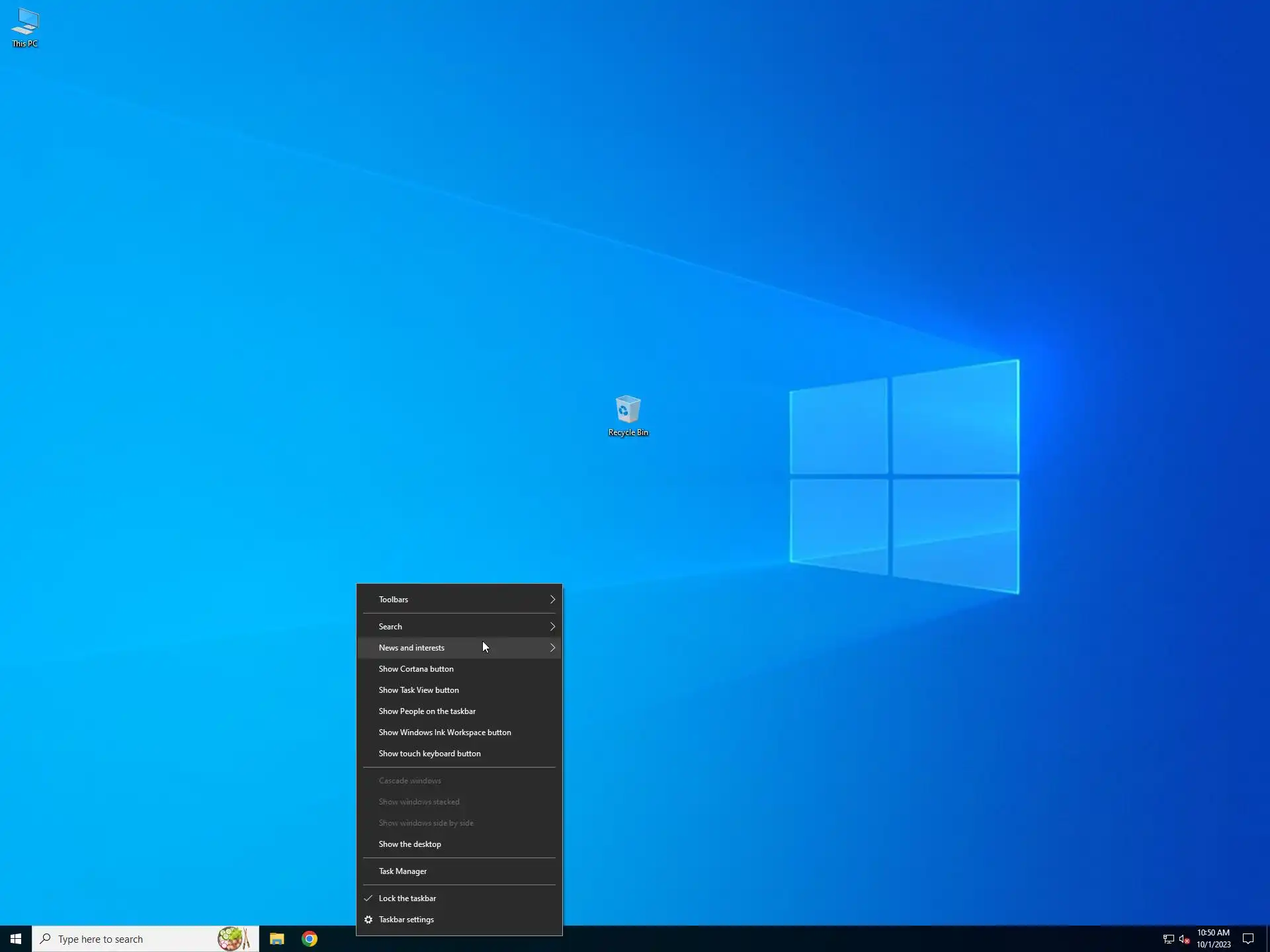
Task: Launch File Explorer from taskbar
Action: tap(276, 939)
